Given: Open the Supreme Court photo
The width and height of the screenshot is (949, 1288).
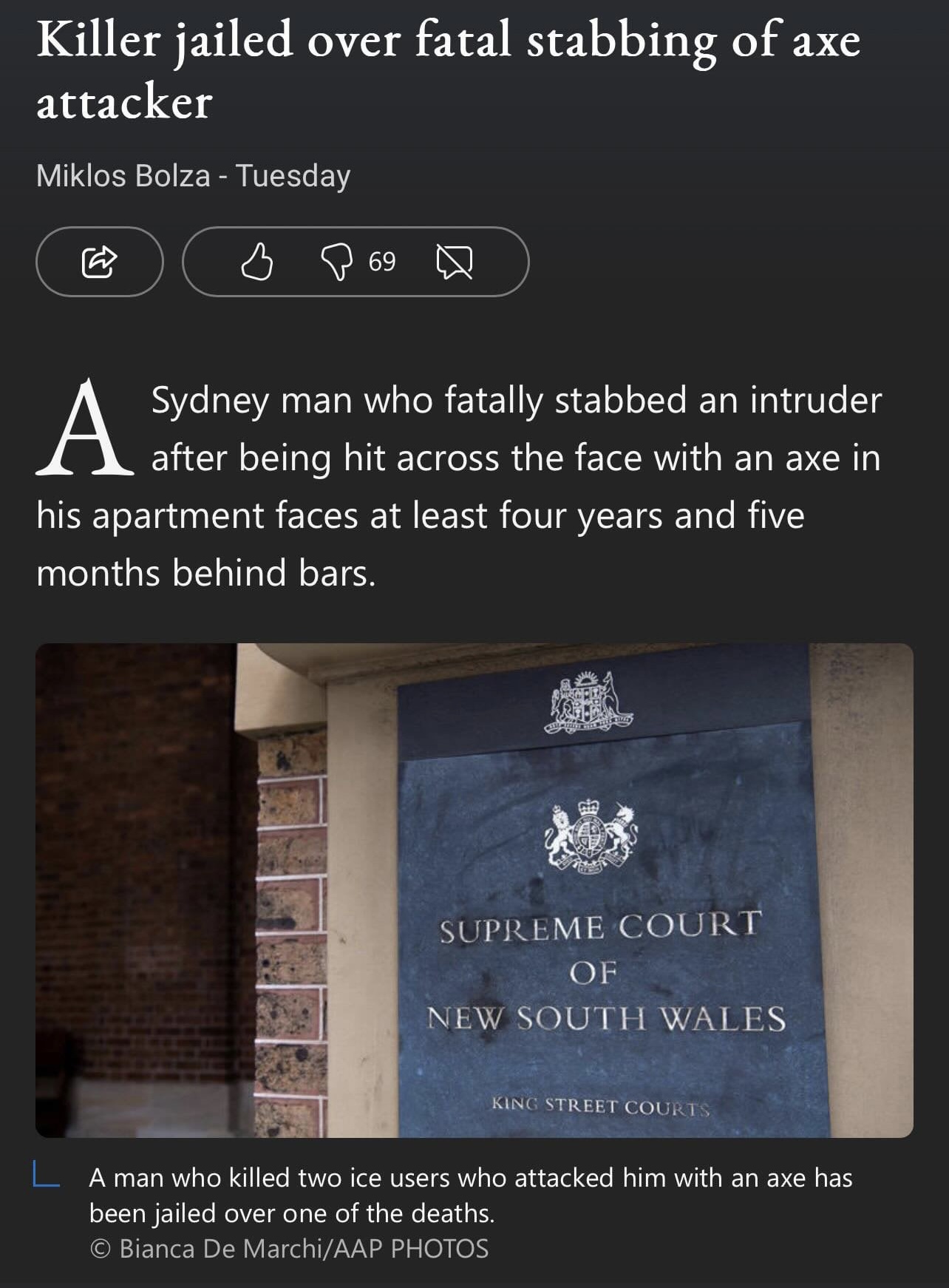Looking at the screenshot, I should 475,890.
